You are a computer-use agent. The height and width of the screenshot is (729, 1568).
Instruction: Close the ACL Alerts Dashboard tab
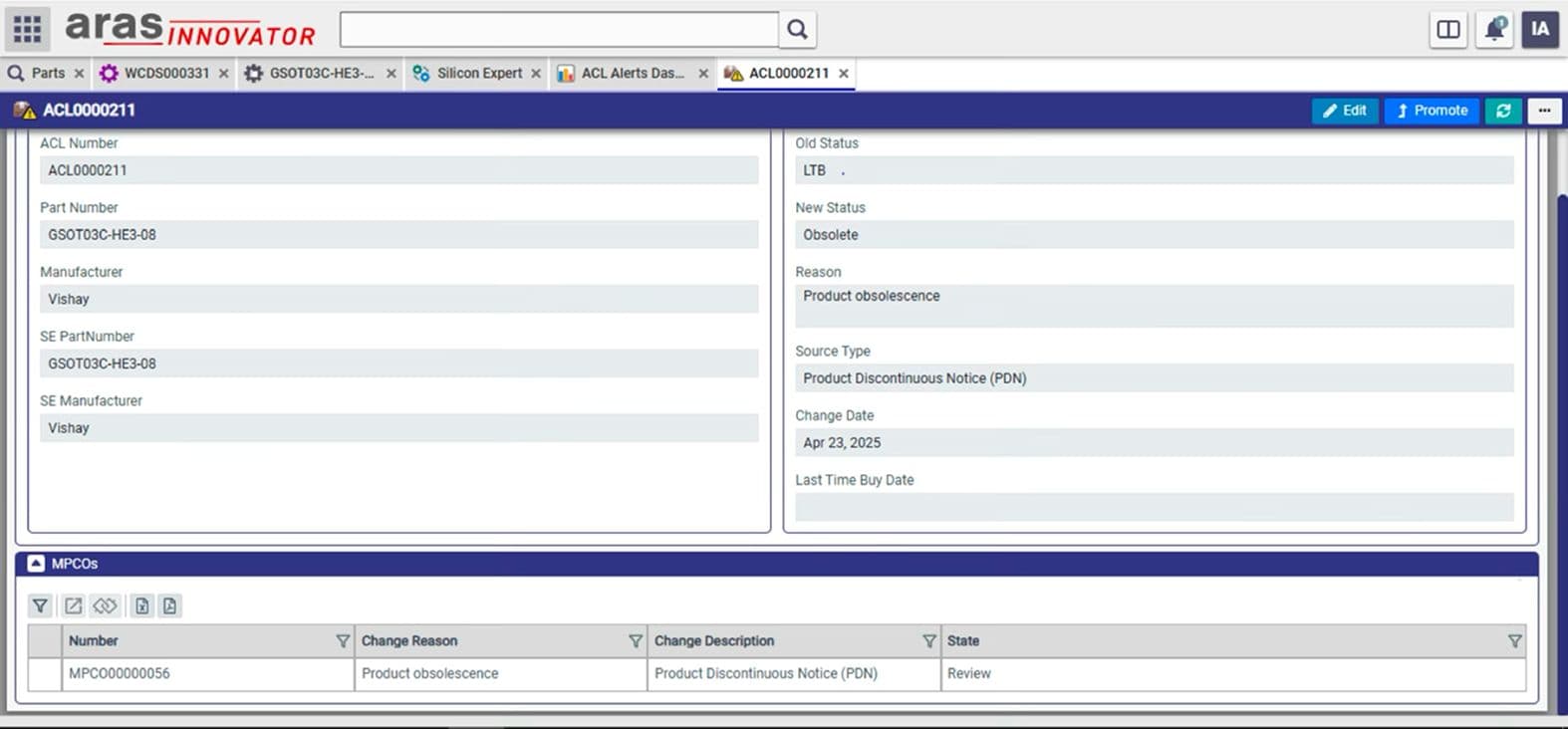tap(703, 74)
